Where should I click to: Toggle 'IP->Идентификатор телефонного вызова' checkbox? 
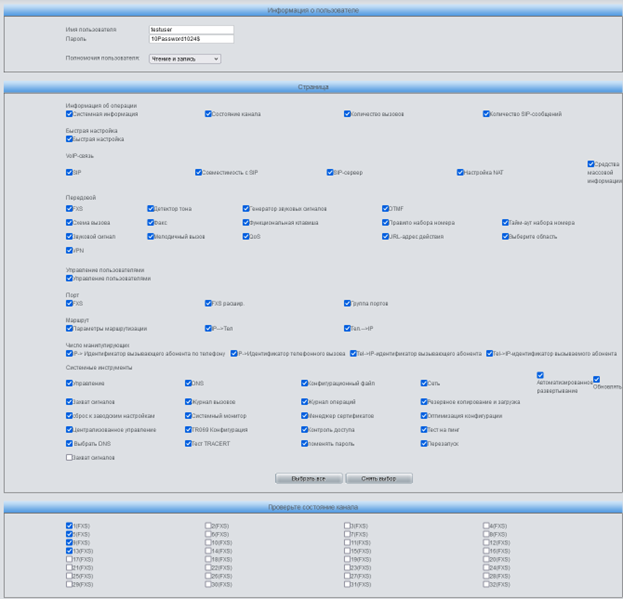point(234,354)
